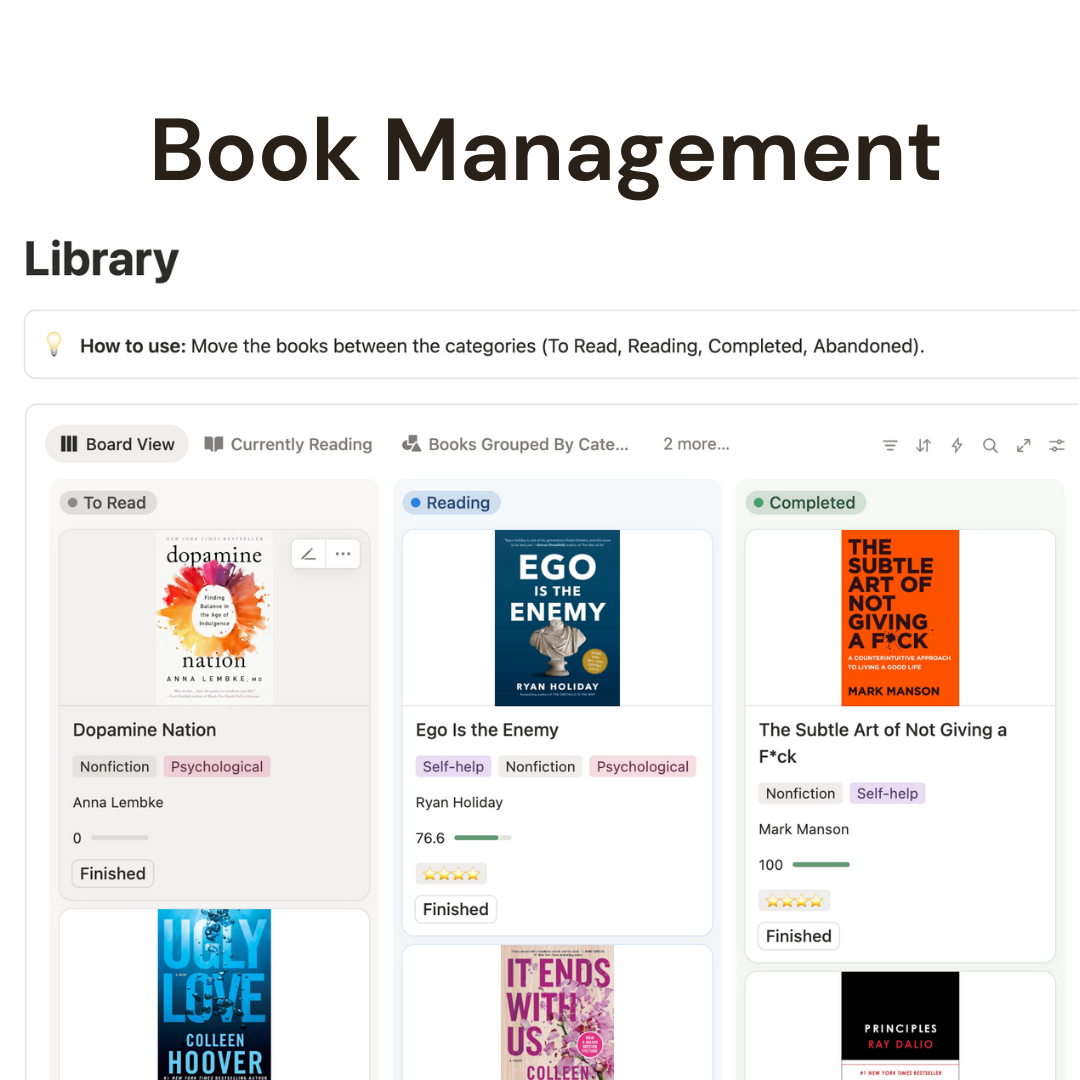1080x1080 pixels.
Task: Click the To Read group label
Action: click(x=108, y=503)
